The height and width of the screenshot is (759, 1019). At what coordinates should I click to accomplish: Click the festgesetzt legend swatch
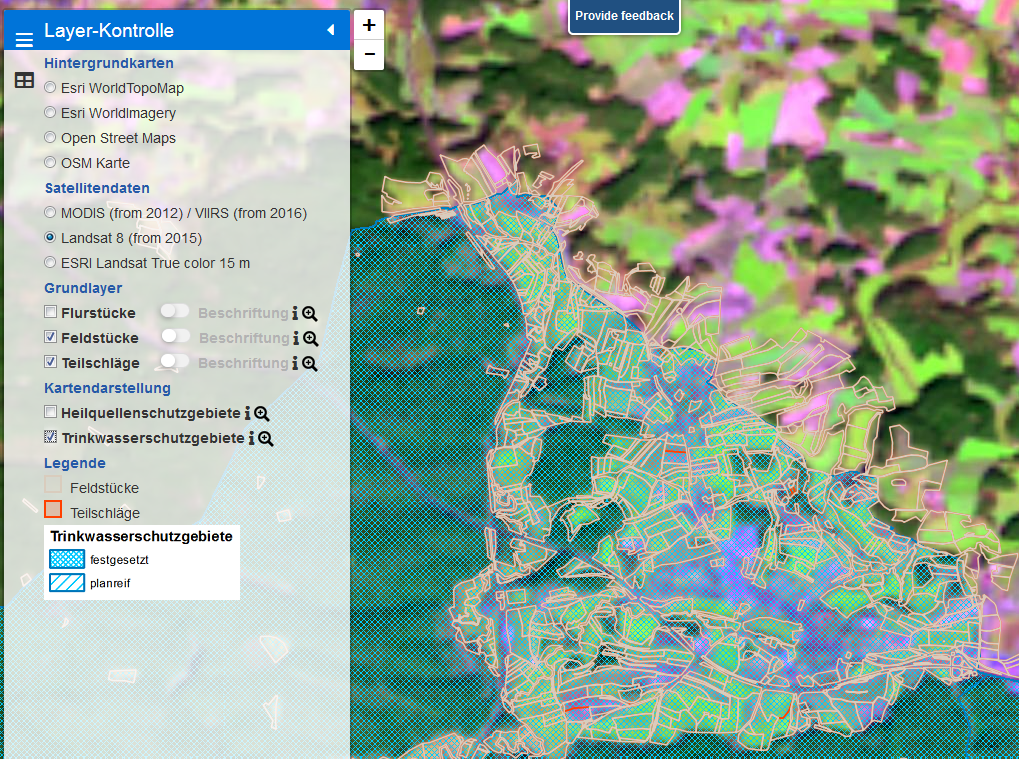click(x=67, y=560)
